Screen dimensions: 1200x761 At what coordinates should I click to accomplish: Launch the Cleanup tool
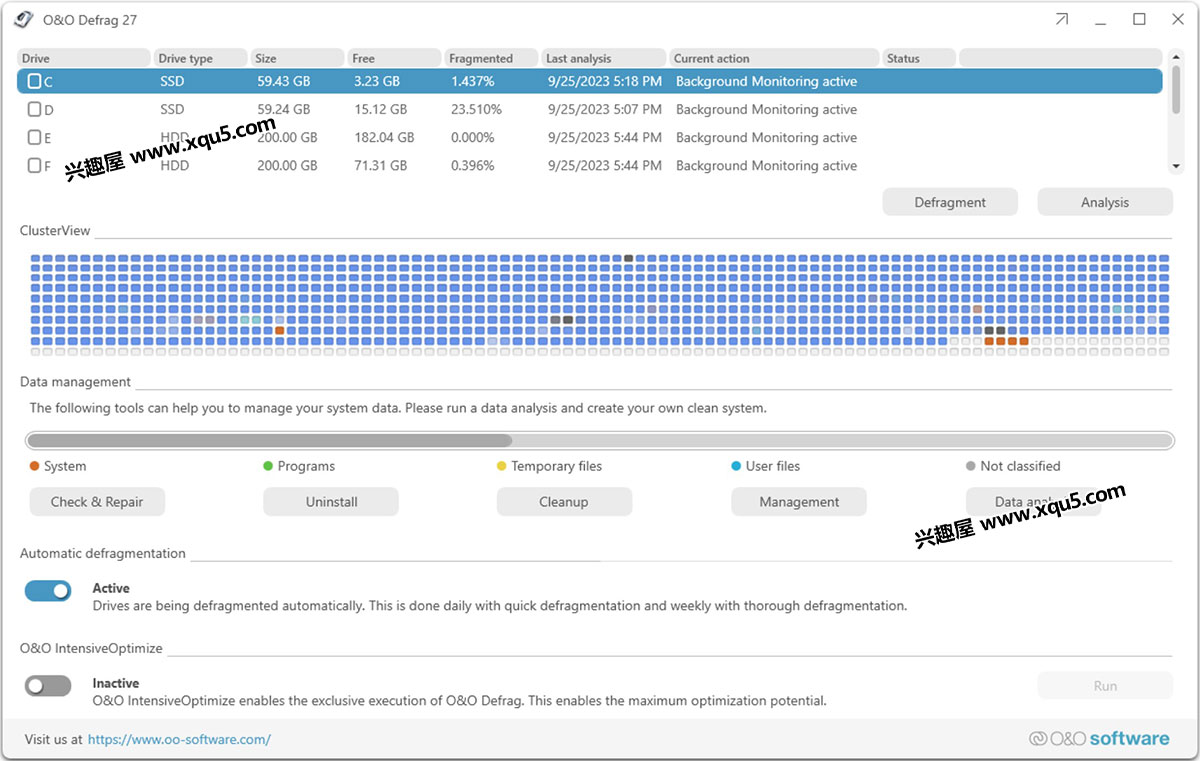[564, 502]
